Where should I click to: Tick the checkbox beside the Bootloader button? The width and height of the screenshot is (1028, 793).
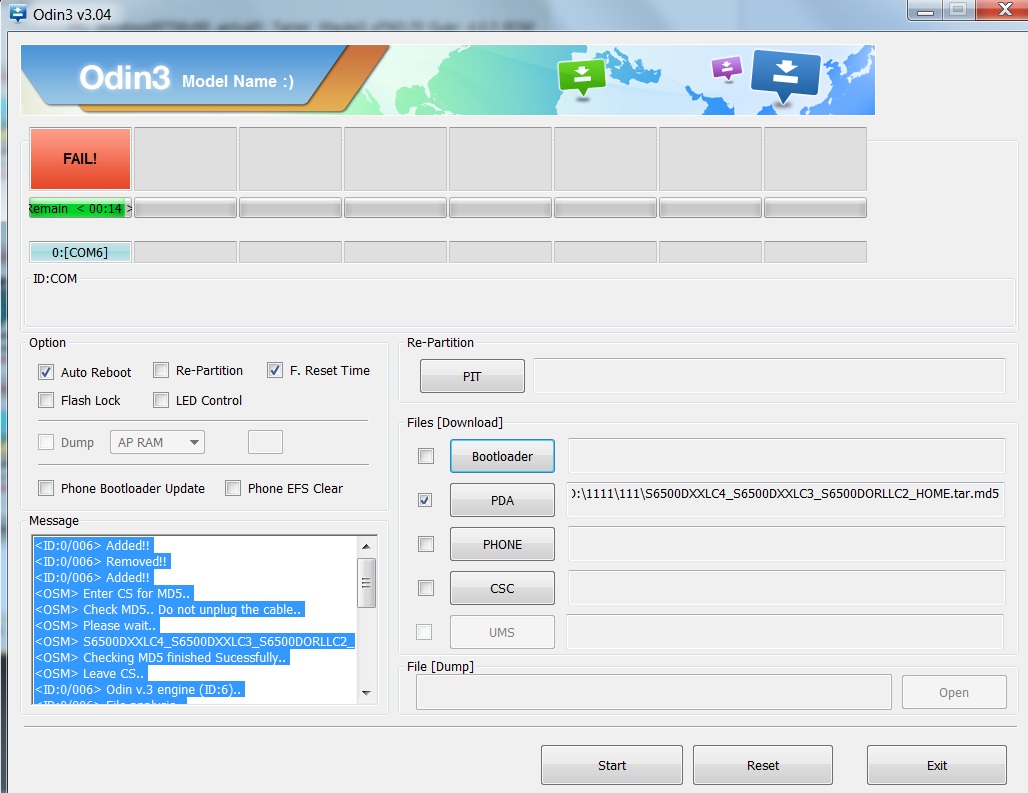pyautogui.click(x=426, y=455)
